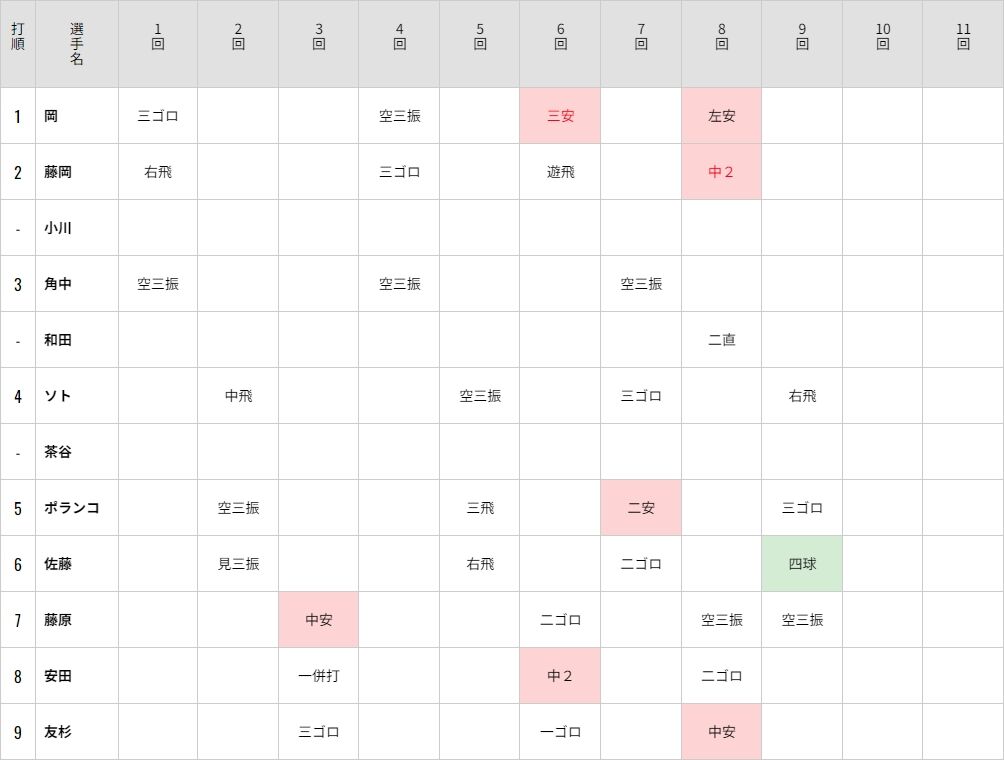Image resolution: width=1004 pixels, height=760 pixels.
Task: Click the 選手名 column header
Action: [x=77, y=44]
